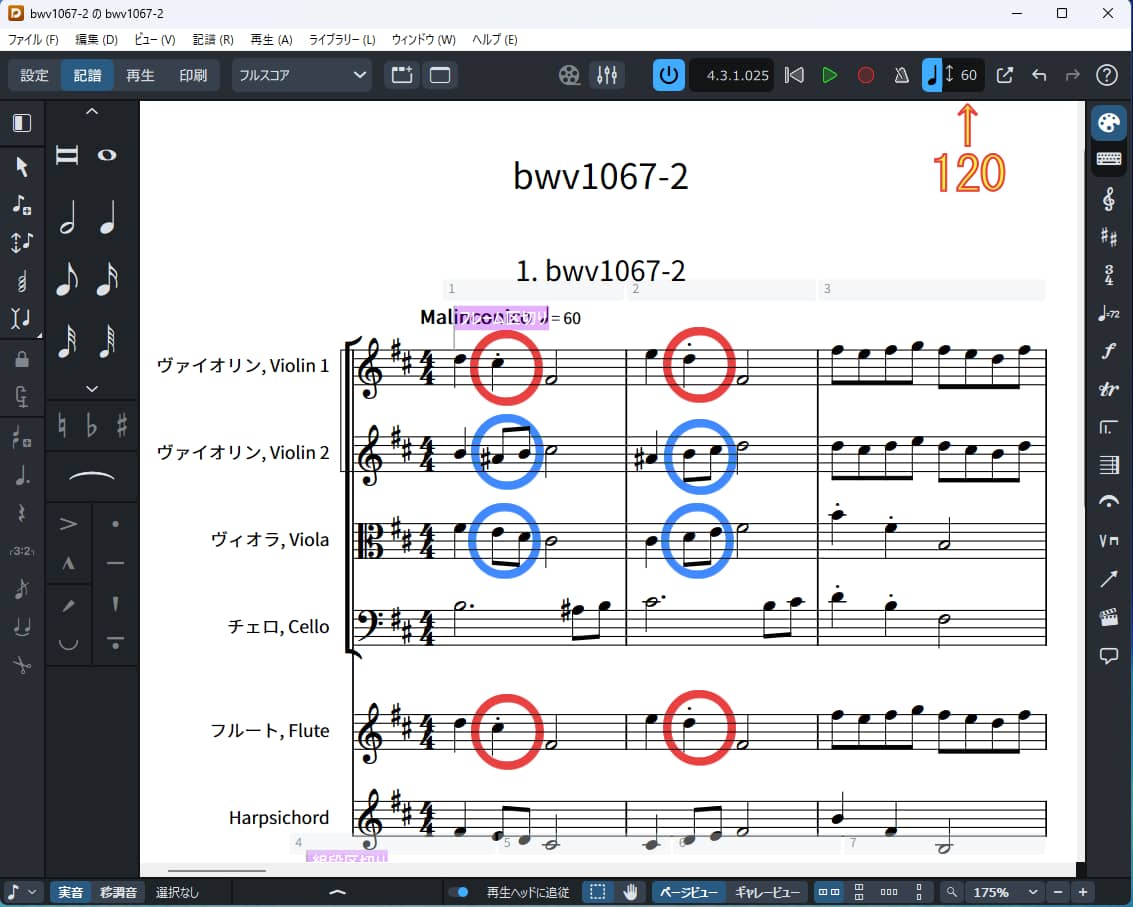Open the フルスコア score selector dropdown
Screen dimensions: 1133x907
click(x=301, y=74)
